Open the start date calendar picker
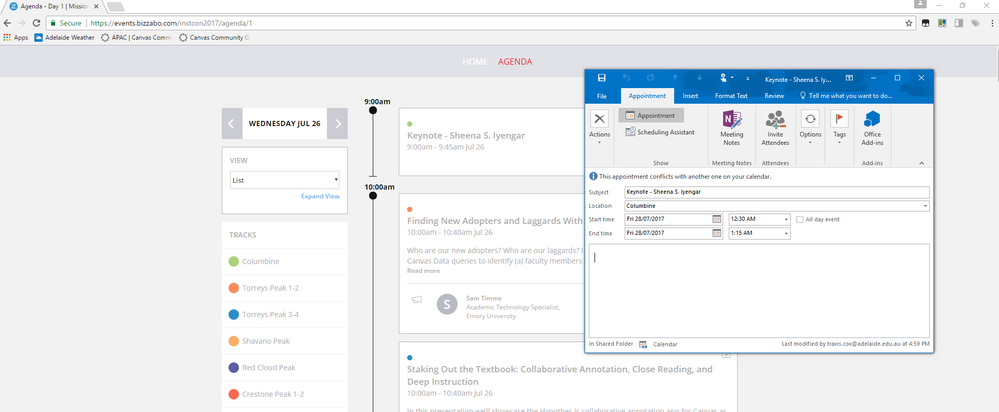The image size is (999, 412). click(716, 219)
